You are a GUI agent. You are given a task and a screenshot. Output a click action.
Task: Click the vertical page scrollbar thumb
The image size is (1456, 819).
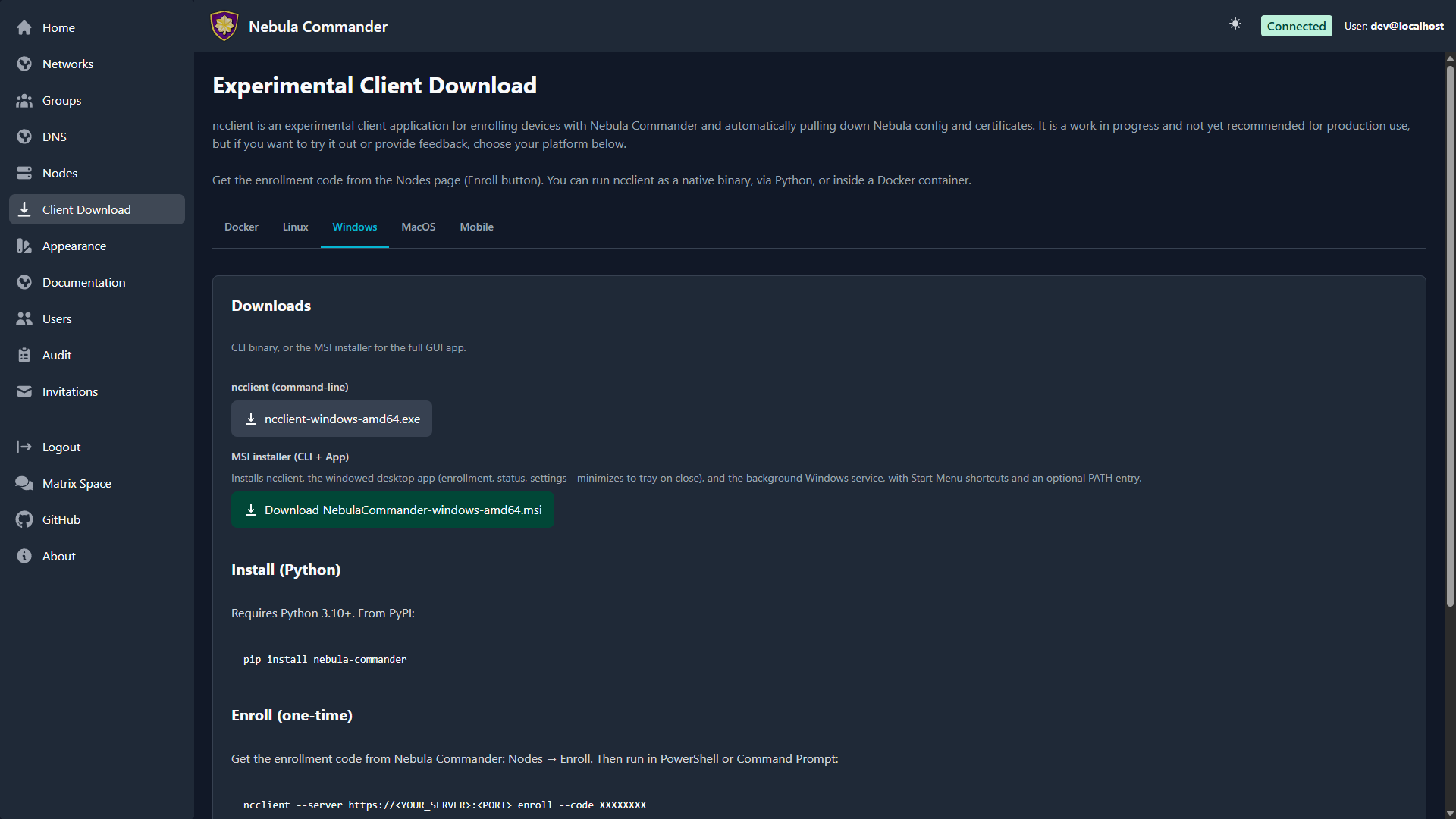1450,336
